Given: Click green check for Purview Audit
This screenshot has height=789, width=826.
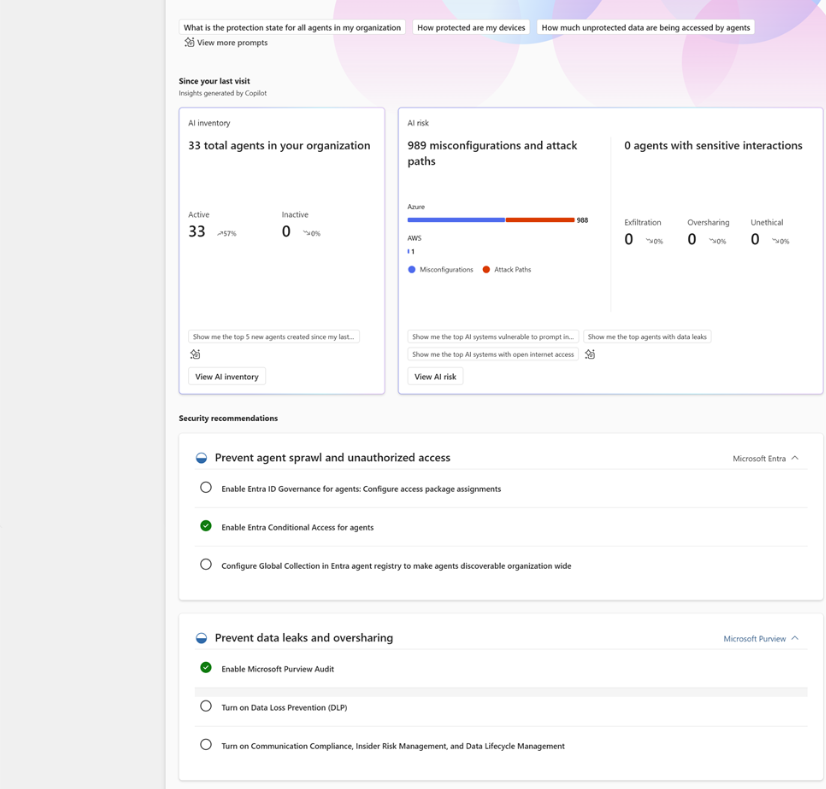Looking at the screenshot, I should (x=206, y=667).
